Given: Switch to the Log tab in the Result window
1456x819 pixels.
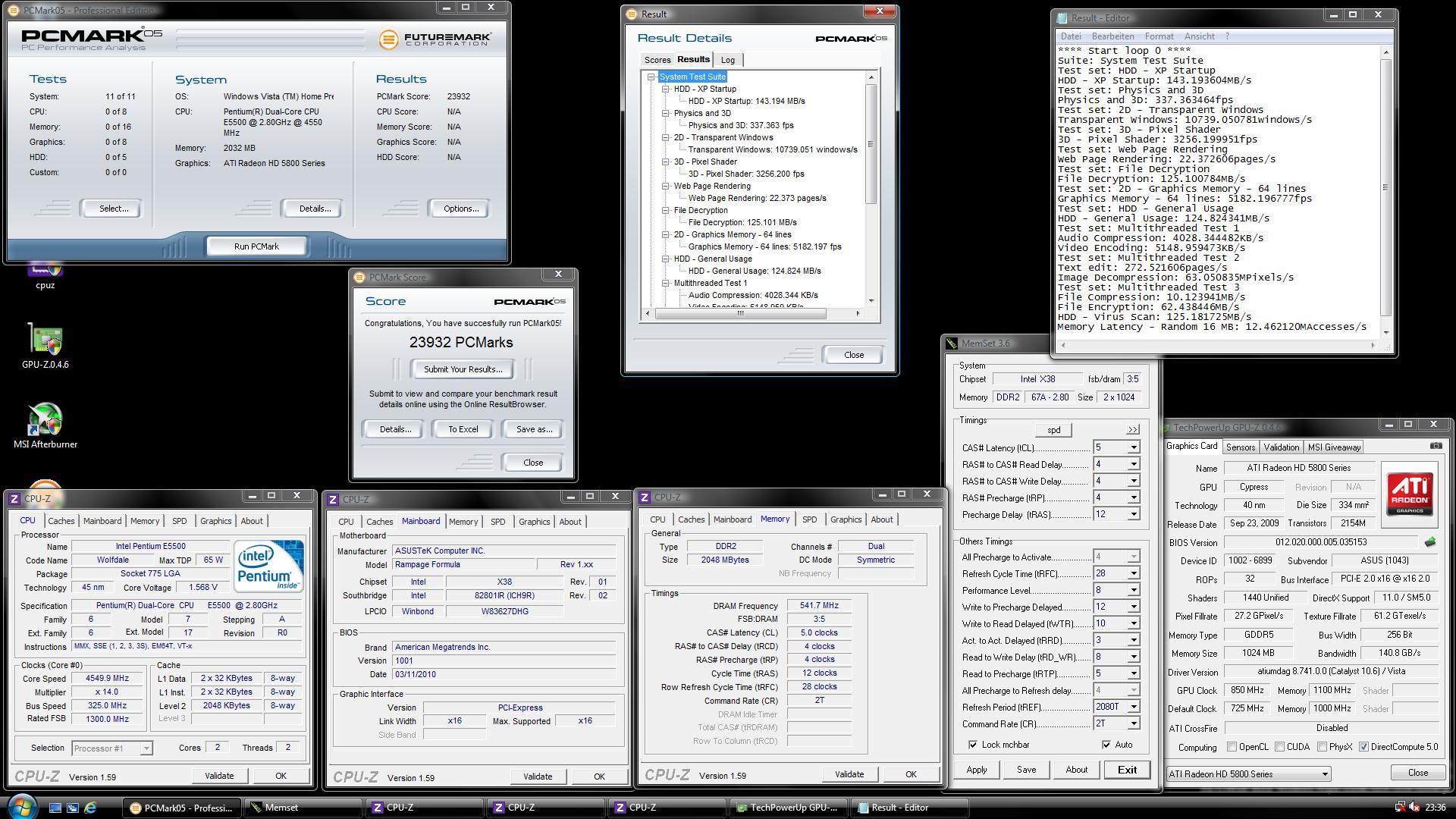Looking at the screenshot, I should (x=728, y=60).
